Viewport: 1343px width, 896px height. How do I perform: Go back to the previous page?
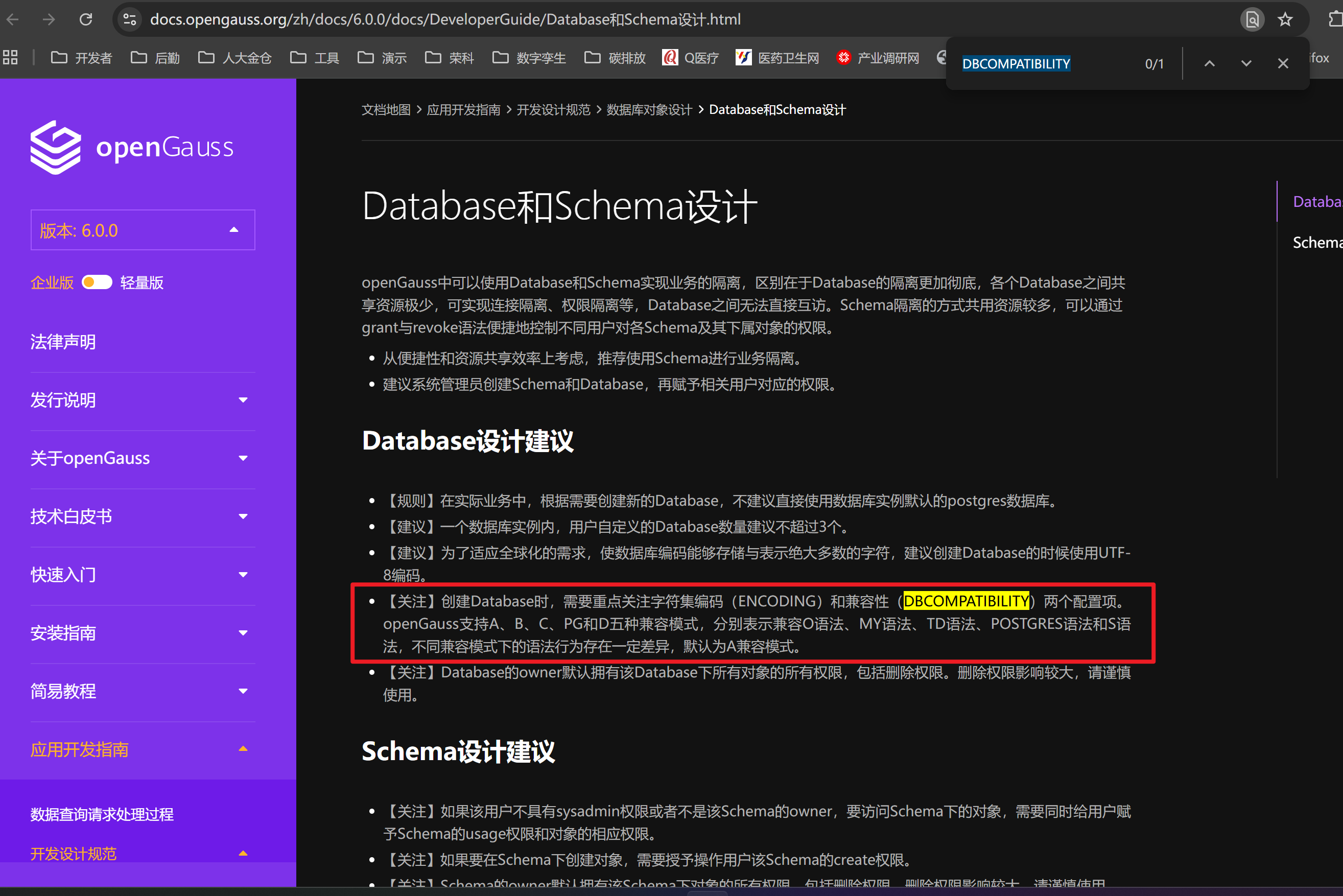point(13,19)
